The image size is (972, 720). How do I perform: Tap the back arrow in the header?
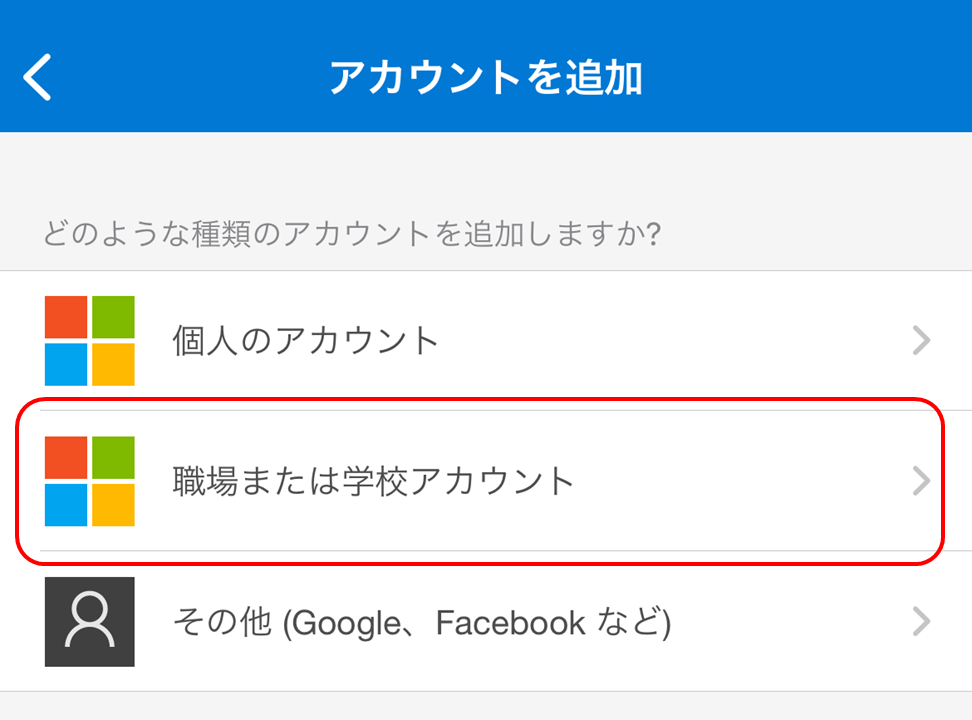point(38,78)
